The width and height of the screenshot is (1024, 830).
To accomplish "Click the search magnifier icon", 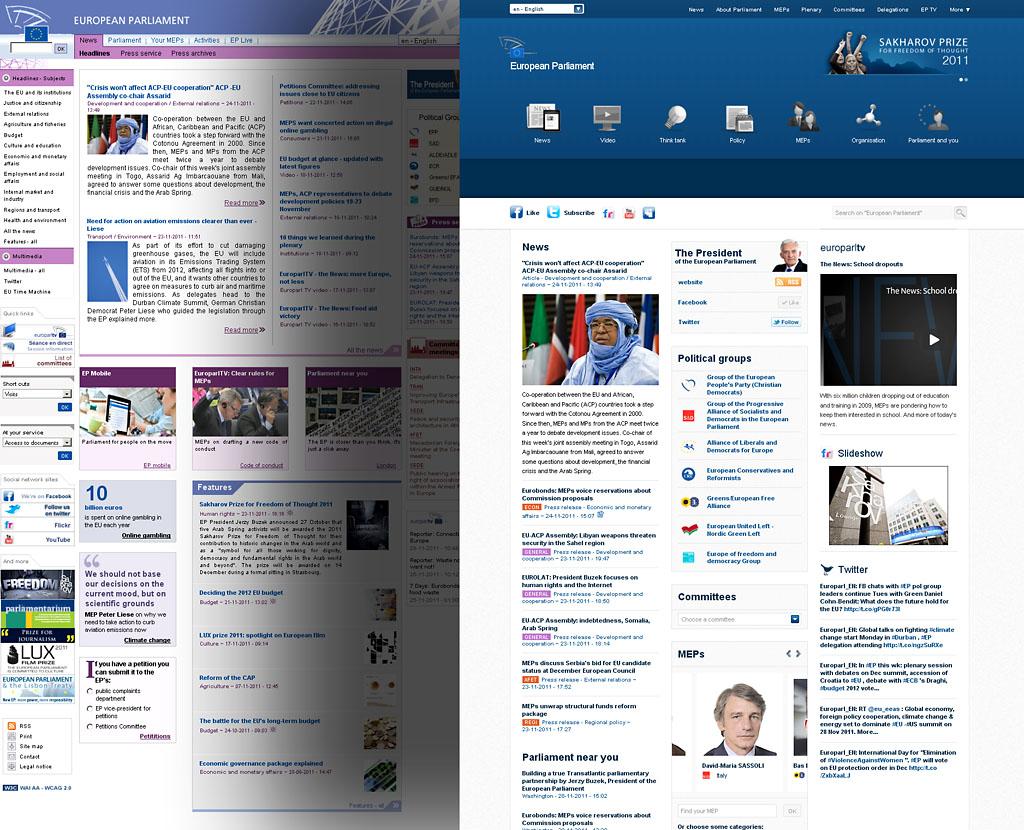I will tap(960, 213).
